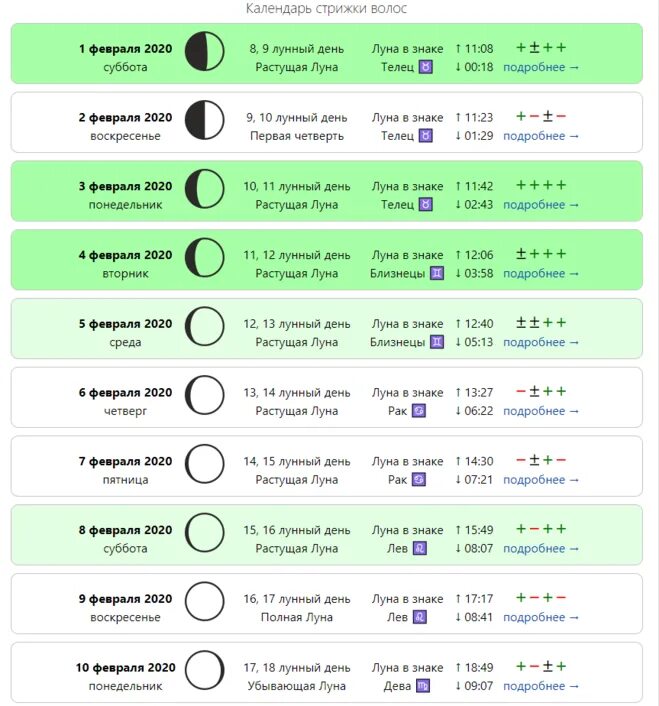Click the Leo zodiac icon on 8 февраля row
This screenshot has width=659, height=706.
(420, 548)
